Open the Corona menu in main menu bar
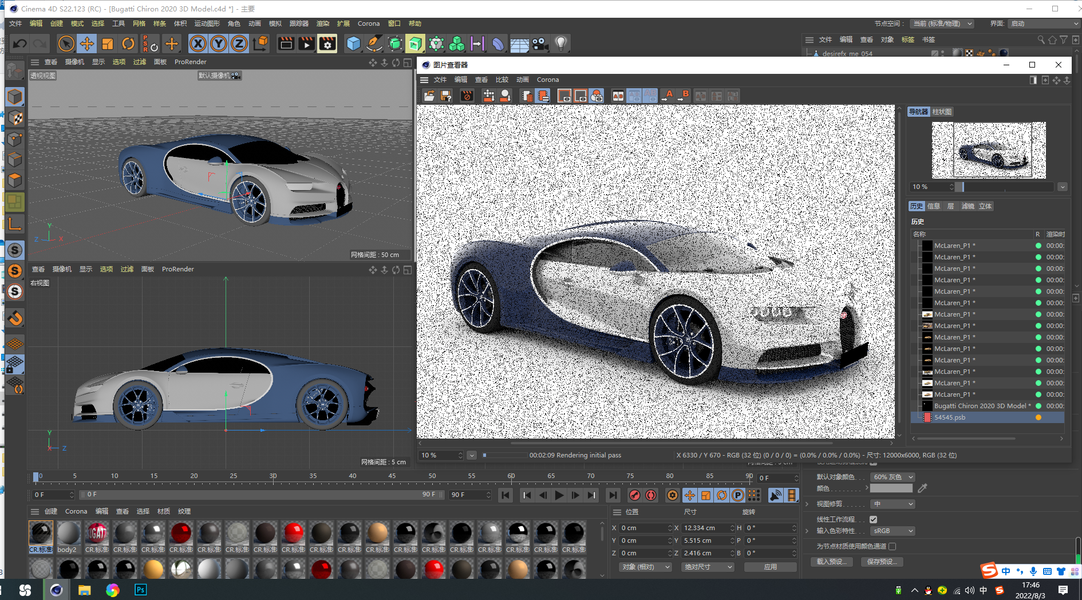 coord(368,23)
